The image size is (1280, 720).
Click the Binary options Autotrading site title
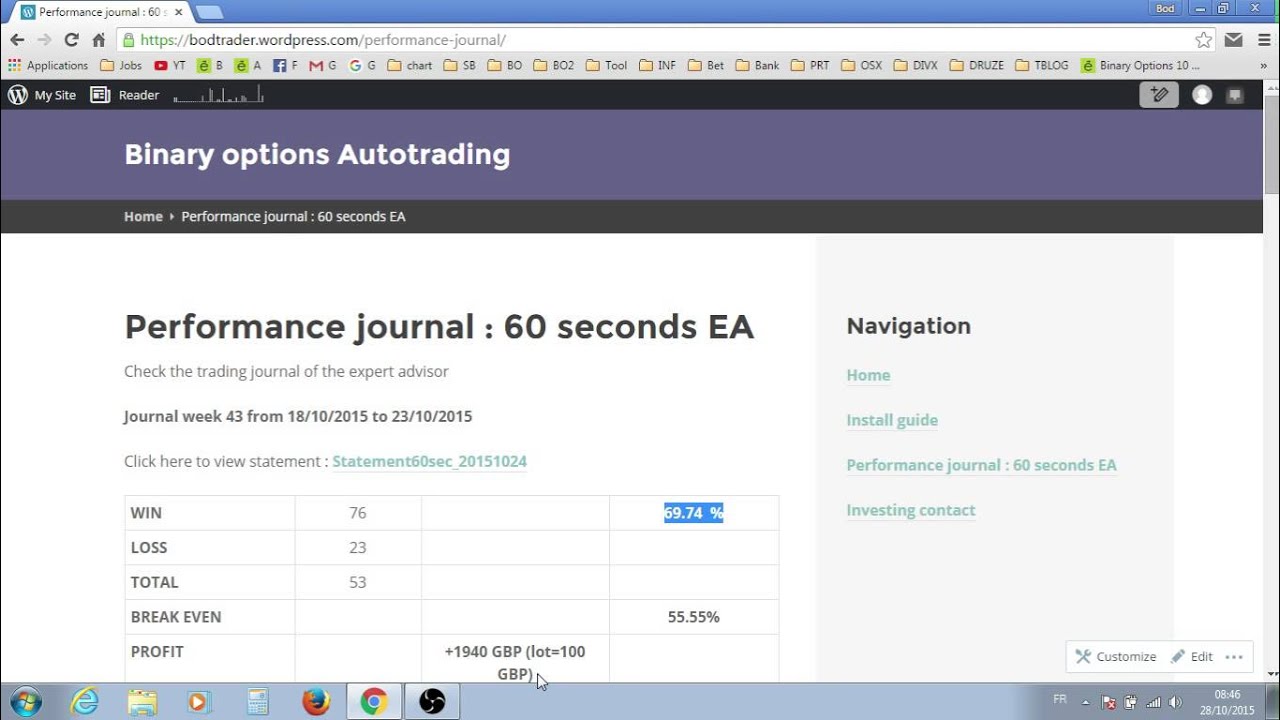[x=317, y=154]
